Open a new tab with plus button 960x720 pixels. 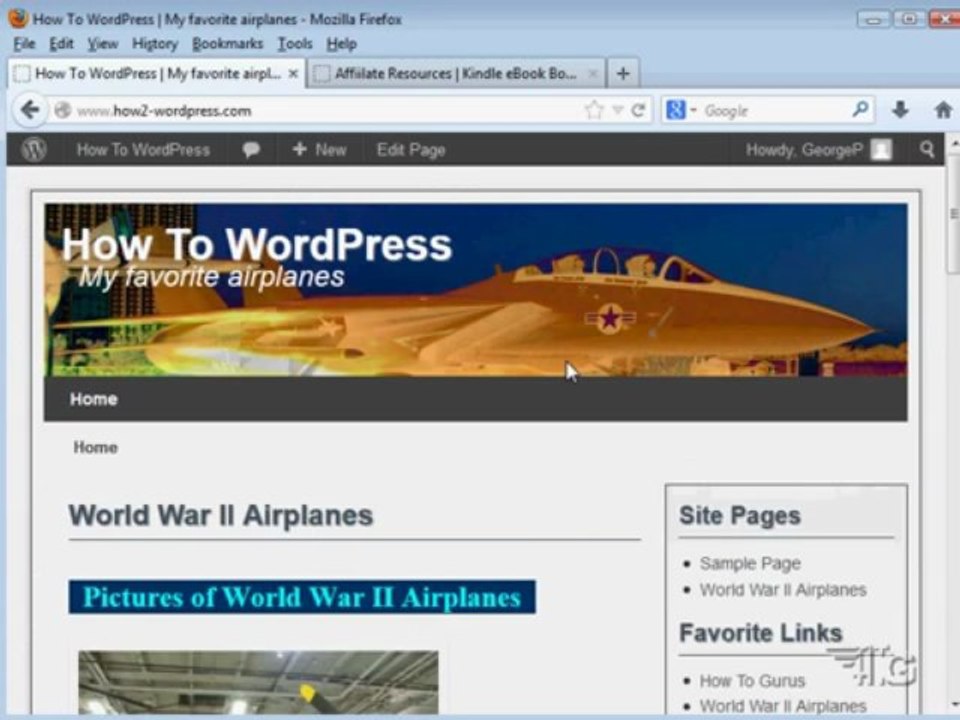click(623, 73)
